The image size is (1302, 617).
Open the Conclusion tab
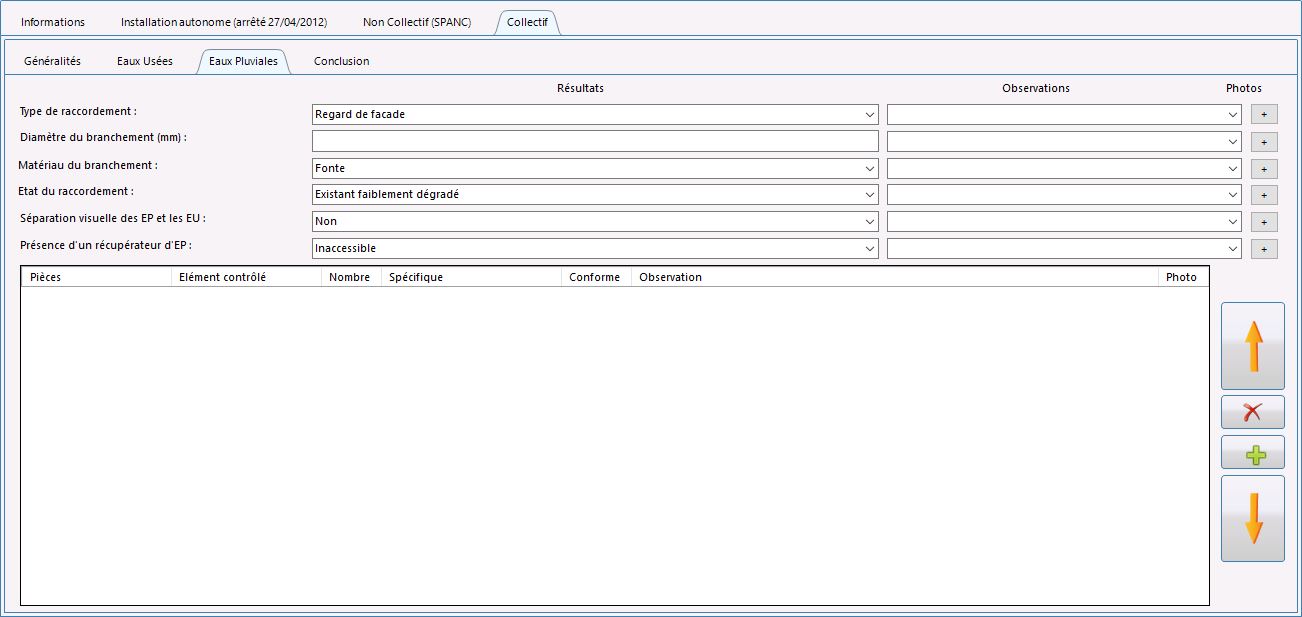(x=342, y=61)
